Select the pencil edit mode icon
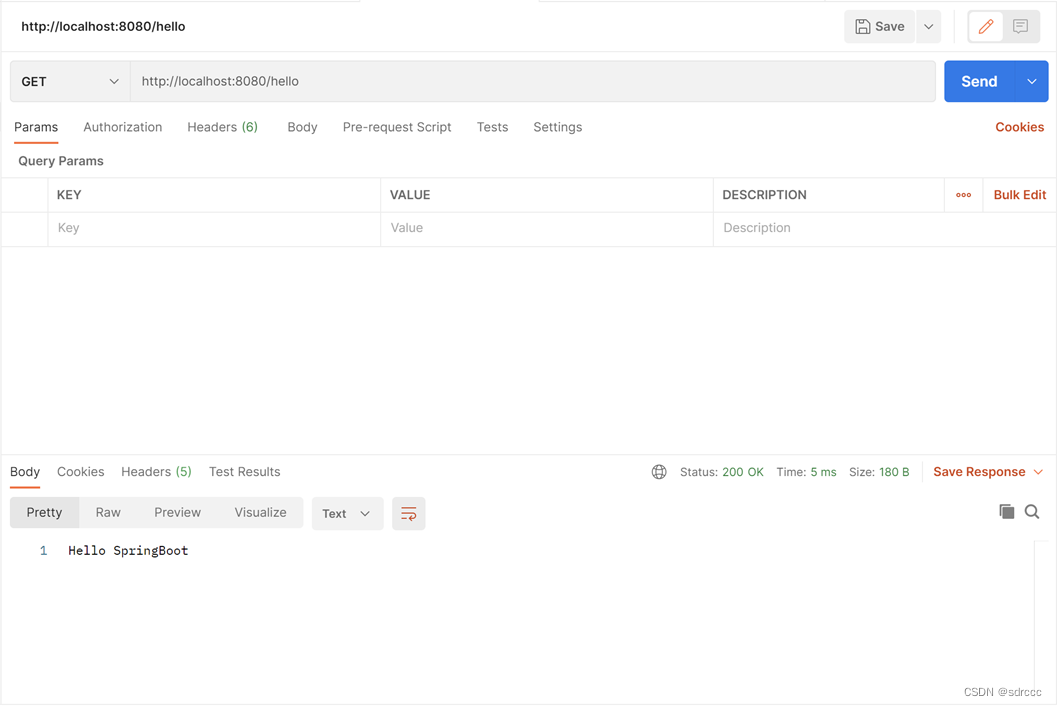Viewport: 1057px width, 706px height. (x=986, y=26)
